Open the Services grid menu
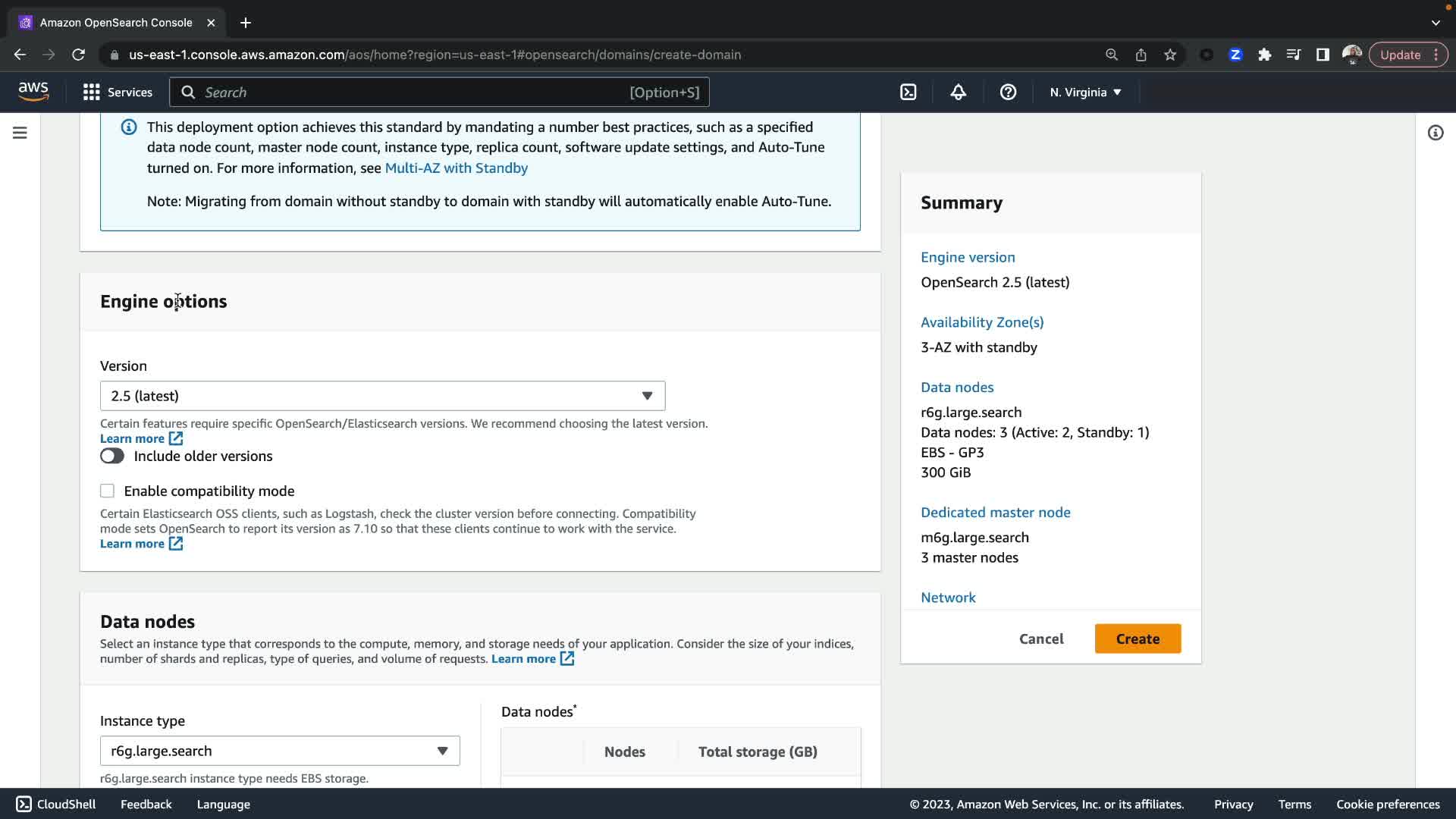This screenshot has width=1456, height=819. (x=118, y=93)
